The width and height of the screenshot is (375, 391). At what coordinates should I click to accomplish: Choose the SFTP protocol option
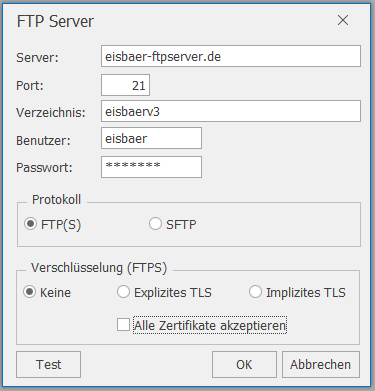tap(155, 224)
